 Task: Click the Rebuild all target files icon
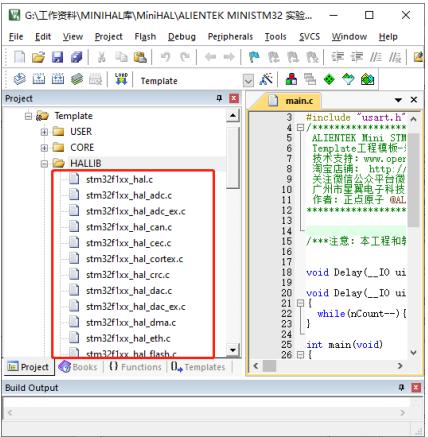tap(58, 79)
